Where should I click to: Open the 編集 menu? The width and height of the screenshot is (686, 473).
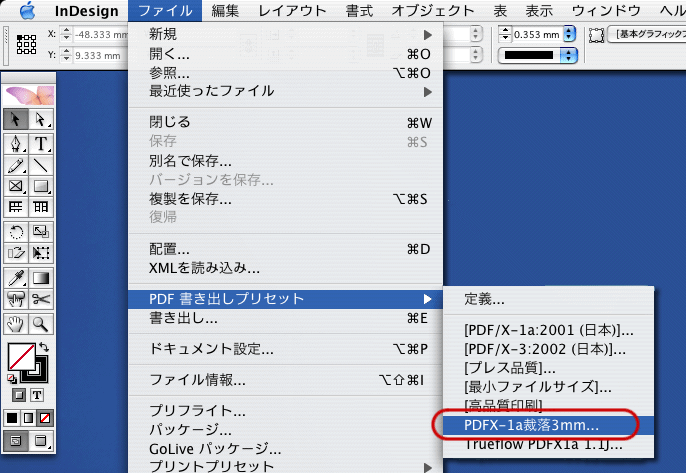225,11
